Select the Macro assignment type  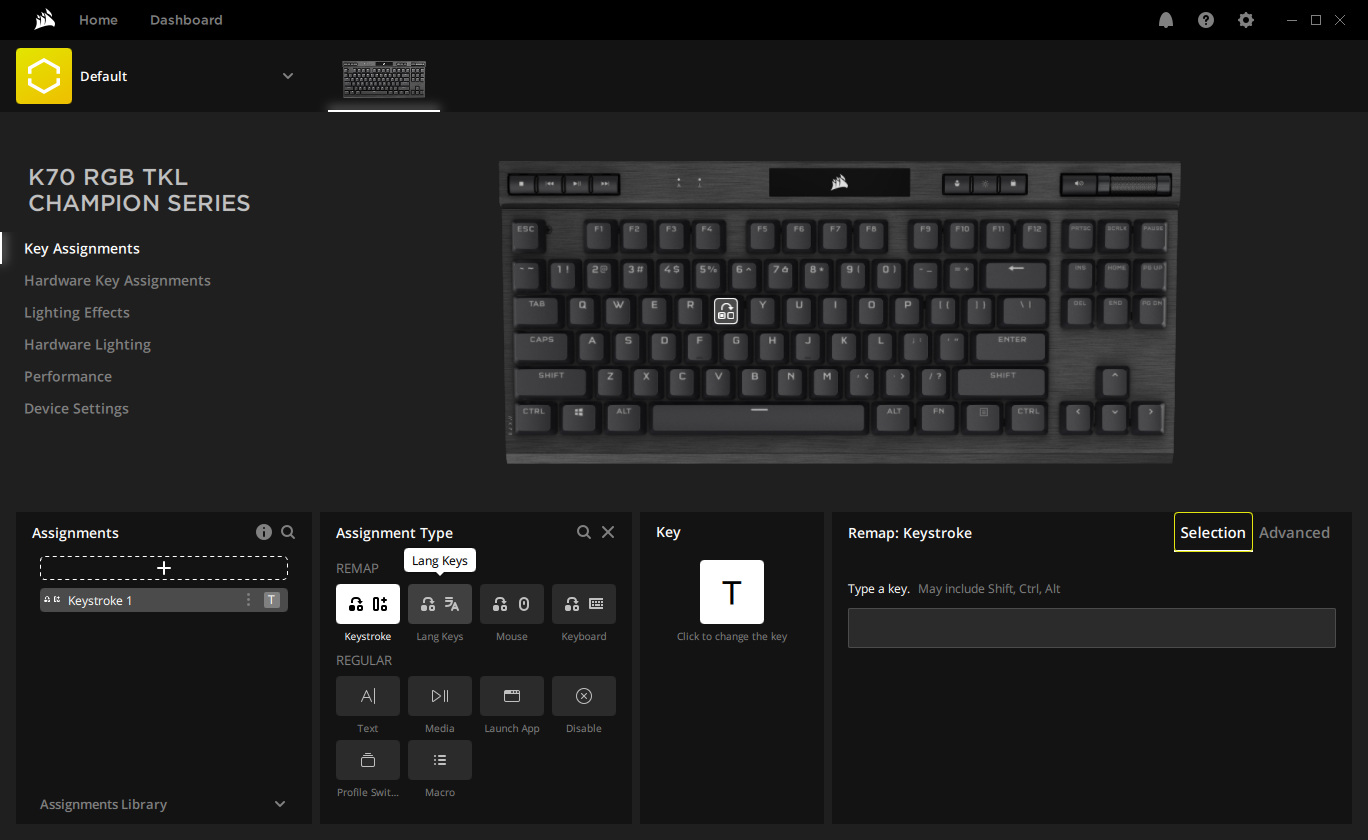click(440, 760)
